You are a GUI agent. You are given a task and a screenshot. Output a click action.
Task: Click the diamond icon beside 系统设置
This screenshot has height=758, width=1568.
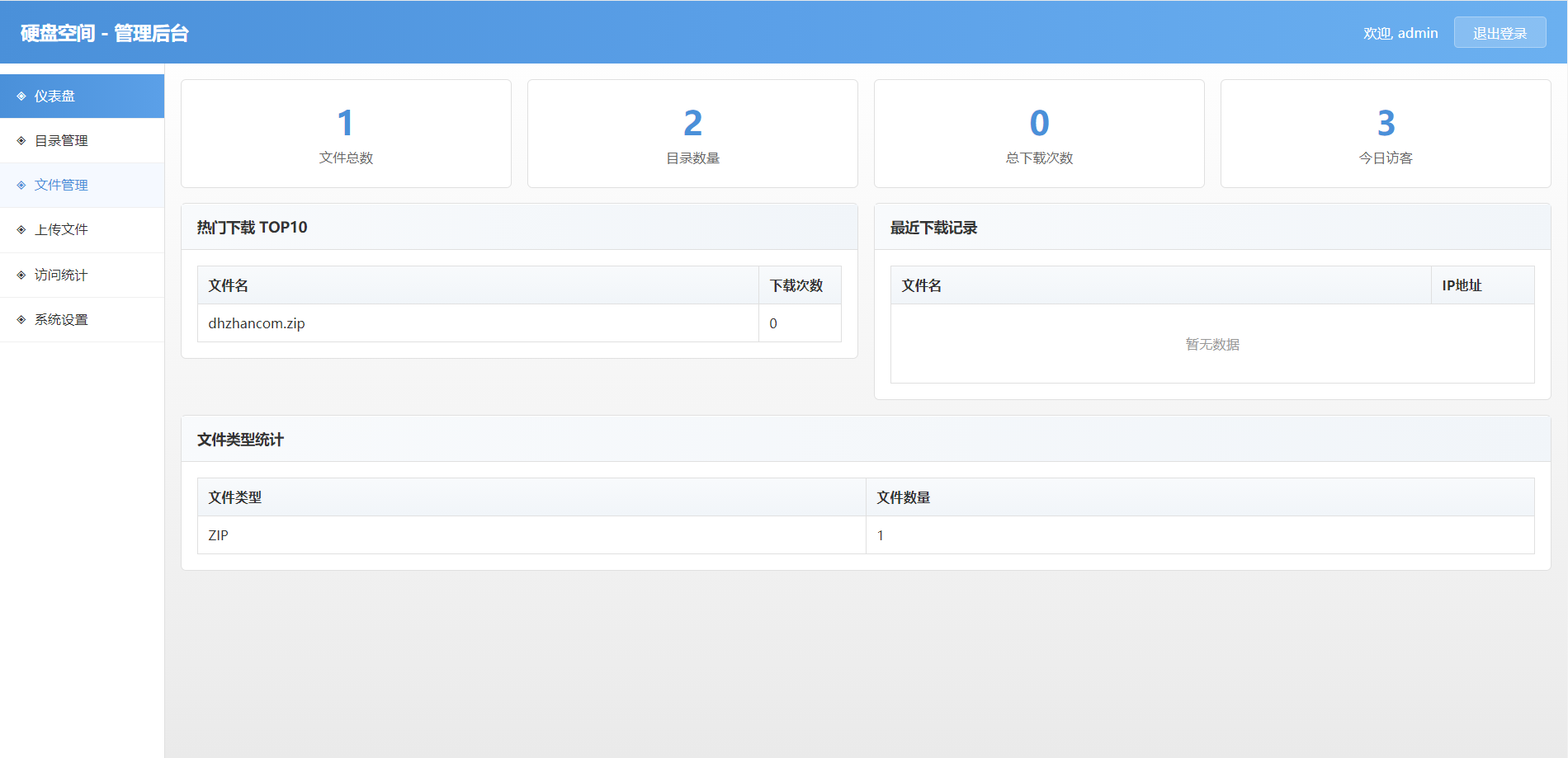tap(21, 320)
